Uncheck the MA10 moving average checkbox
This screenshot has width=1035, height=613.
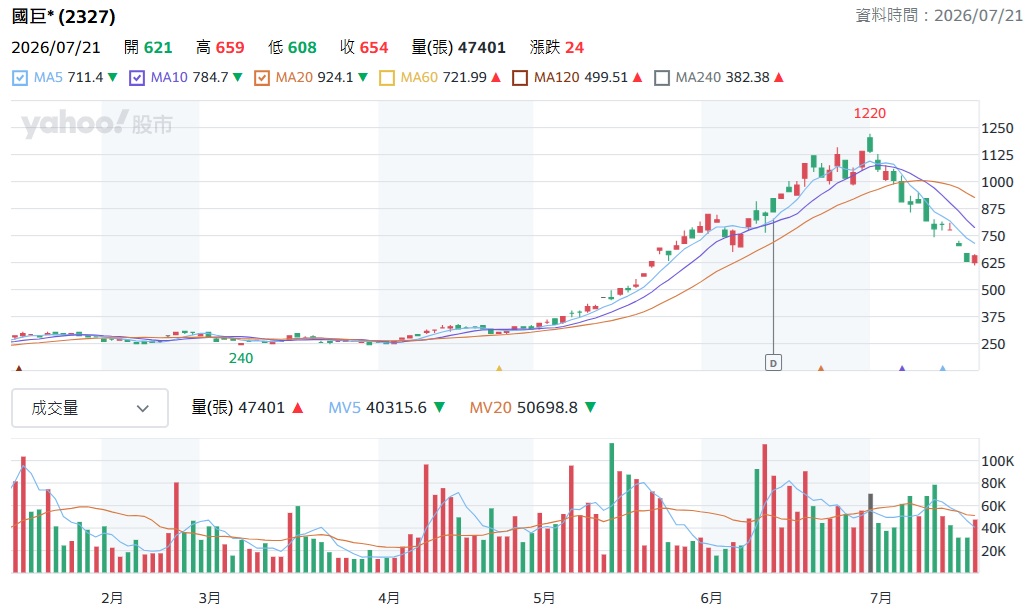[137, 78]
